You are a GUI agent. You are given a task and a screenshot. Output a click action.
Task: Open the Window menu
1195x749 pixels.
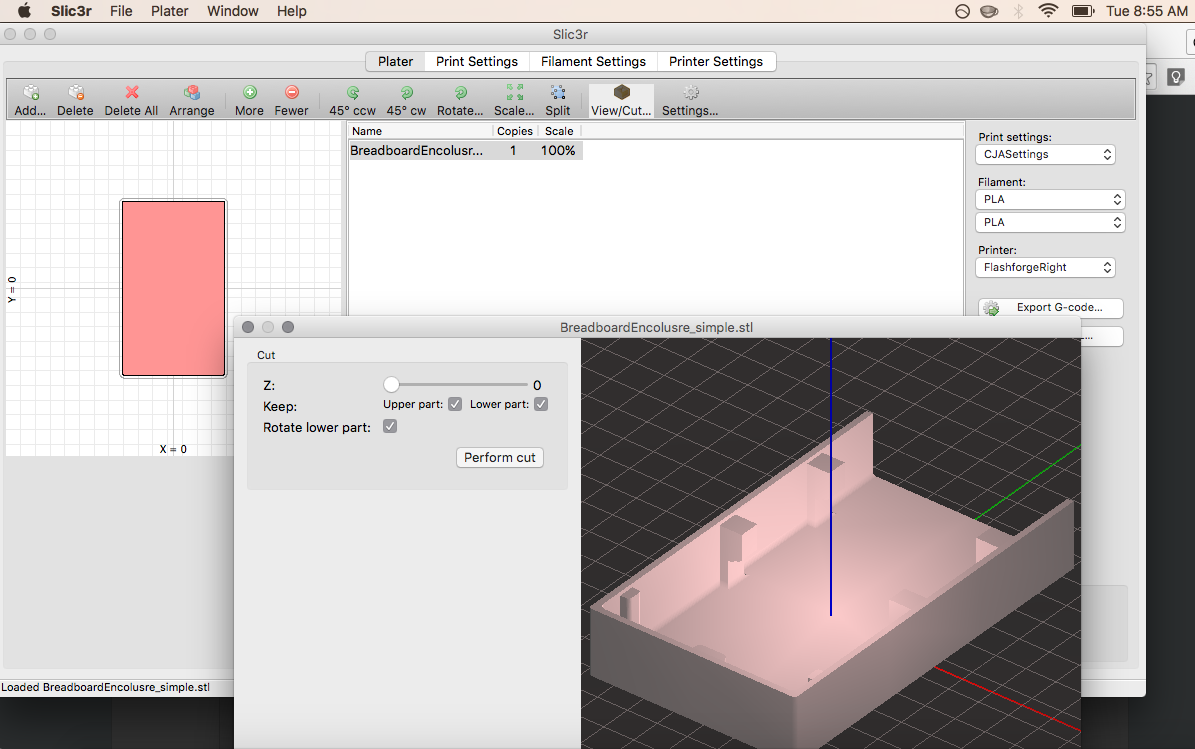(x=232, y=11)
